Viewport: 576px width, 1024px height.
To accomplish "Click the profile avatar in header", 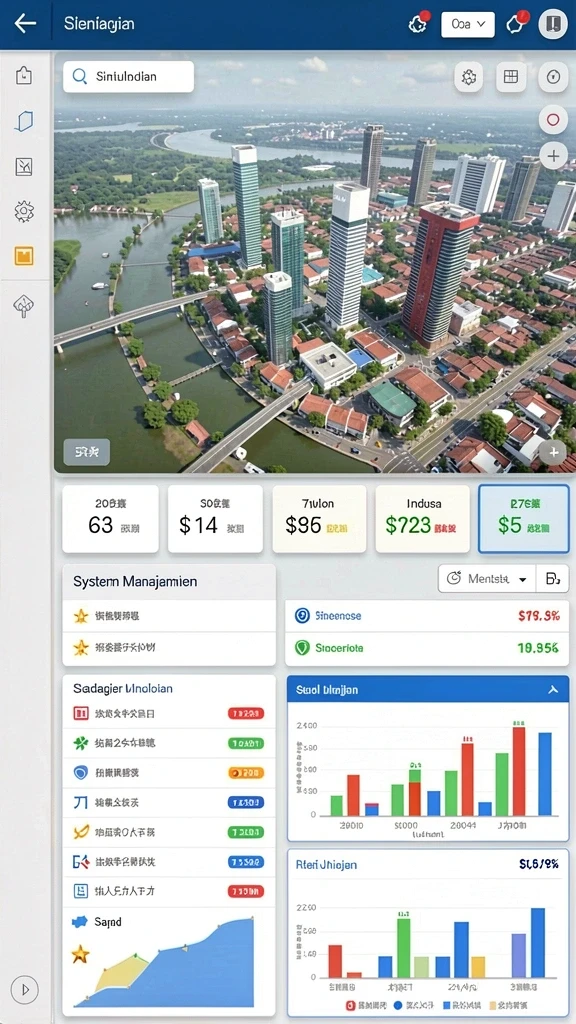I will pos(553,24).
